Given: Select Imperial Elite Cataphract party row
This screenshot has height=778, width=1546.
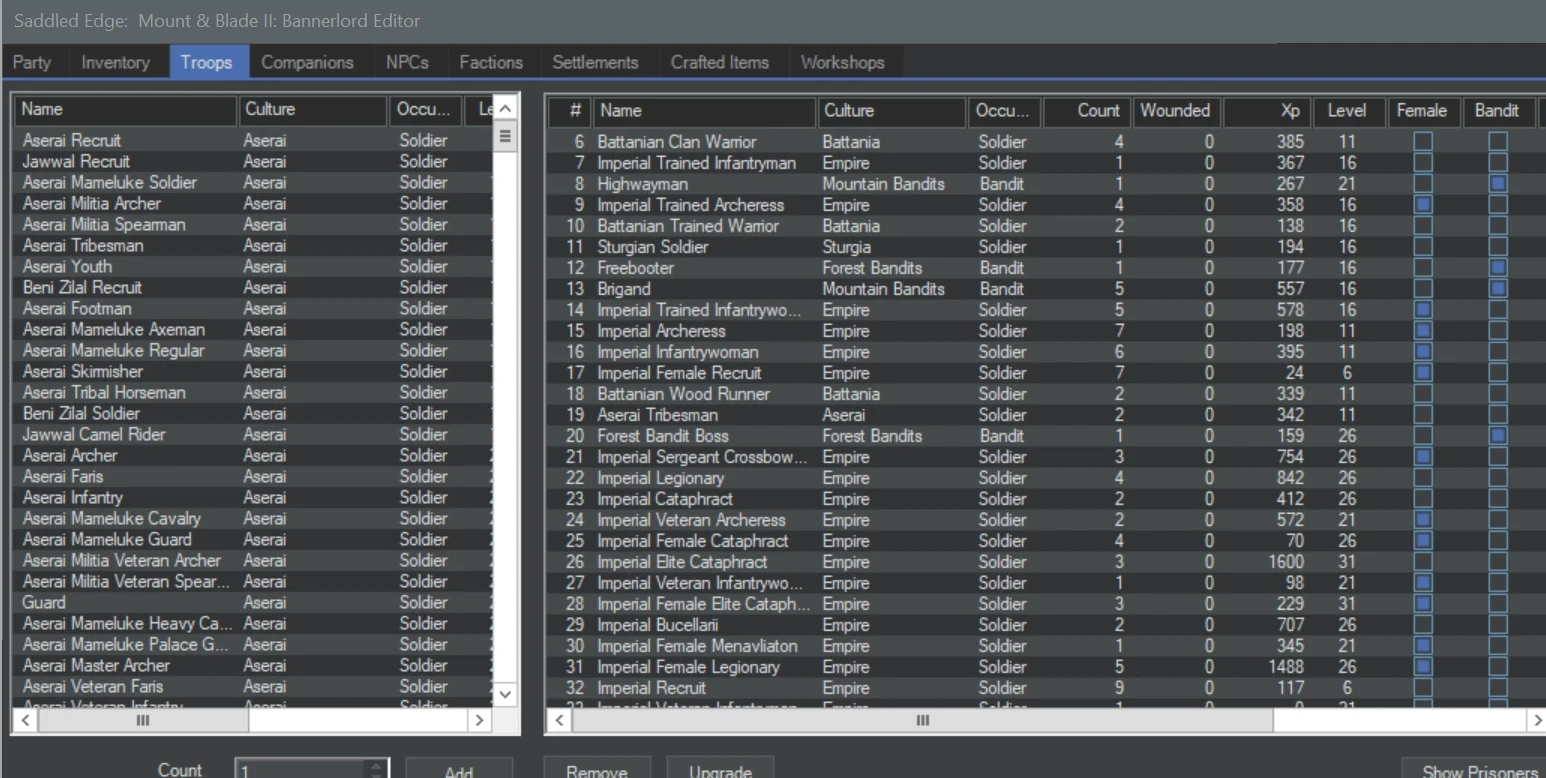Looking at the screenshot, I should (1046, 562).
